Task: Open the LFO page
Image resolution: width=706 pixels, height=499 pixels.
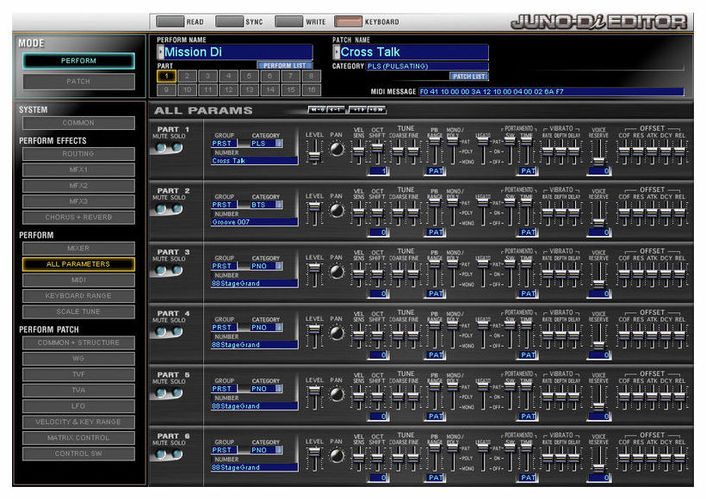Action: point(78,406)
